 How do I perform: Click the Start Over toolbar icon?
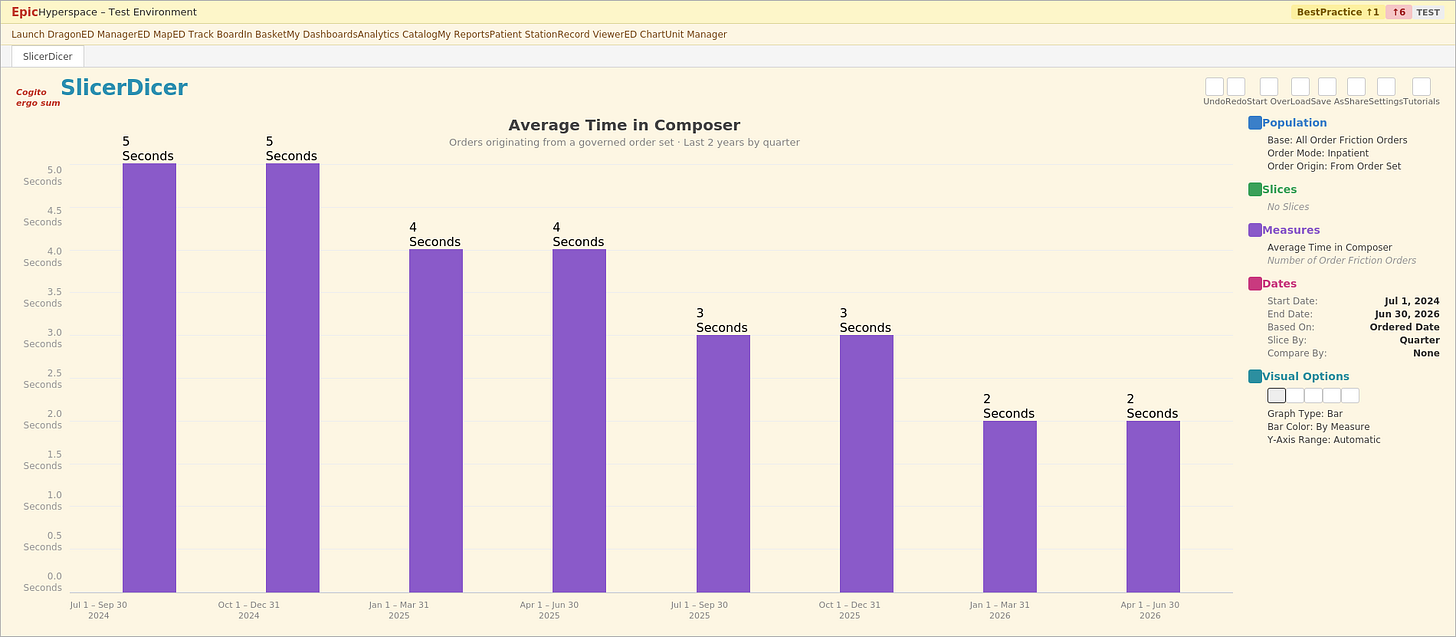pos(1269,87)
